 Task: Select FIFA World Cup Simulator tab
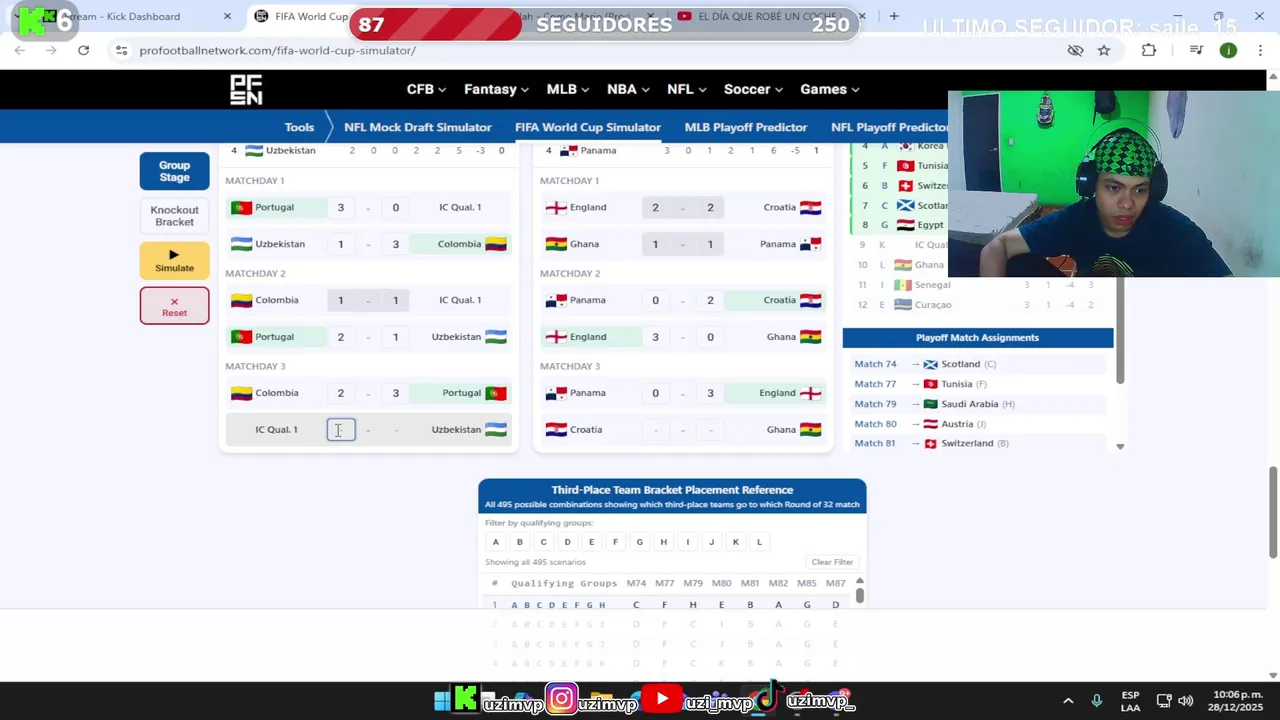click(x=587, y=127)
